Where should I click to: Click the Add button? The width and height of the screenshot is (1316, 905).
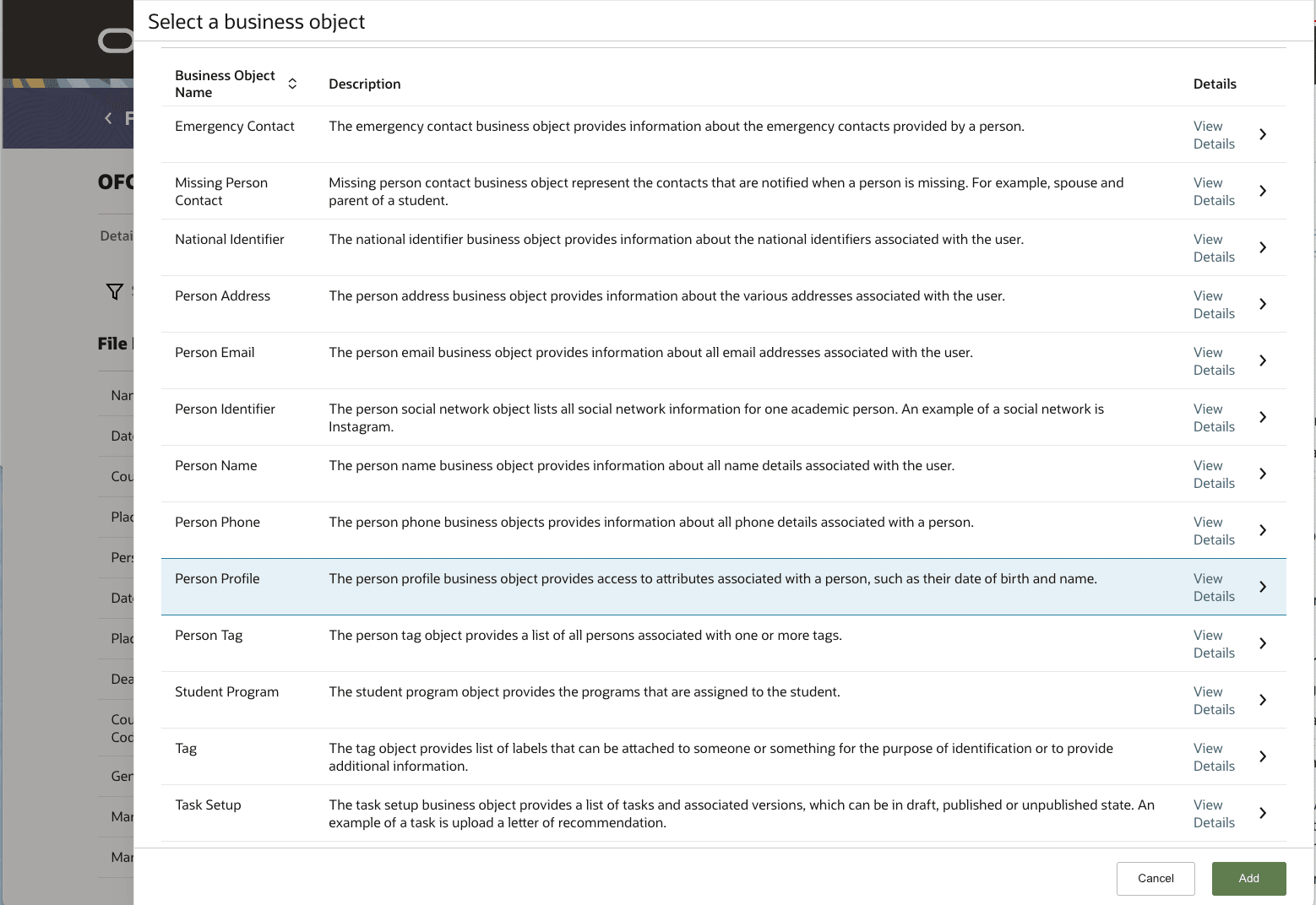[x=1248, y=878]
